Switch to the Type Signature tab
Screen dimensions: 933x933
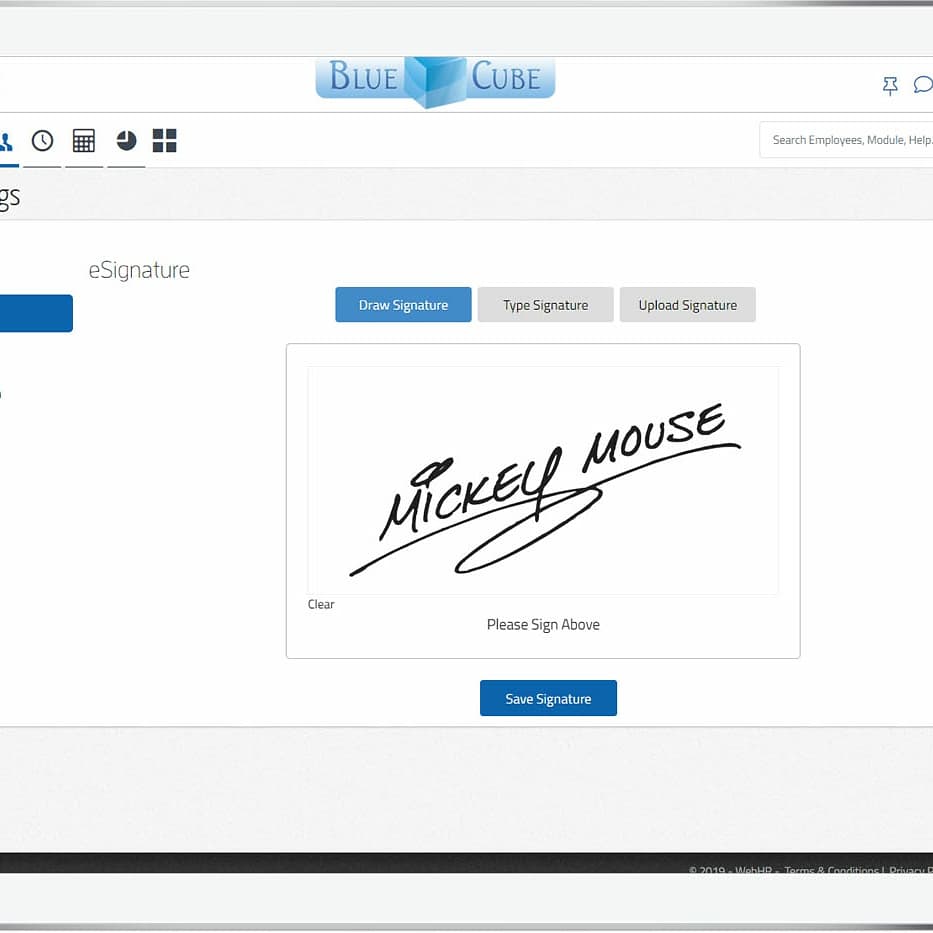546,305
